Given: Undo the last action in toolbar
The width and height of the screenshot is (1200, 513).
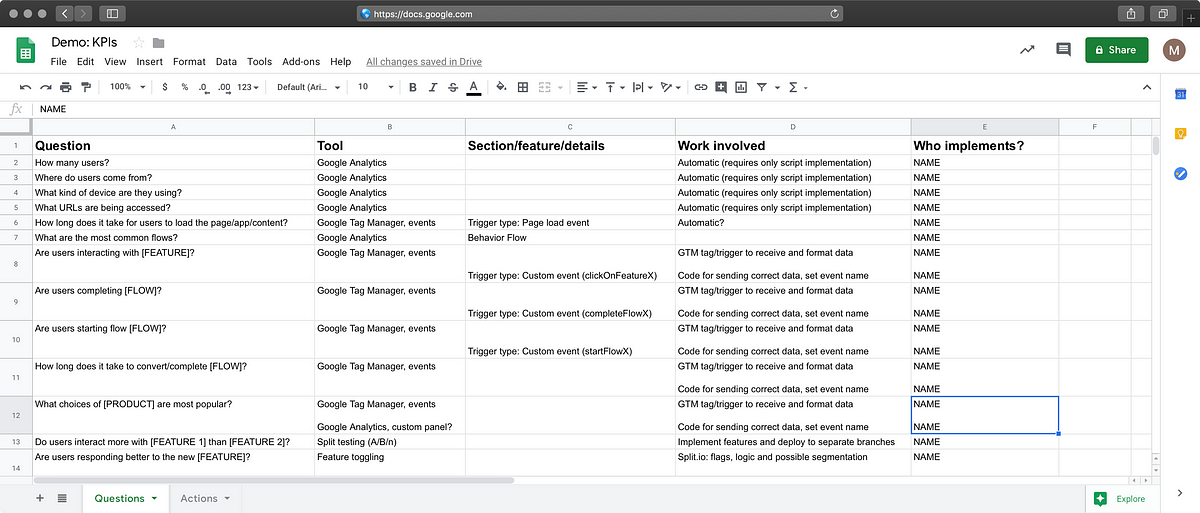Looking at the screenshot, I should [25, 87].
